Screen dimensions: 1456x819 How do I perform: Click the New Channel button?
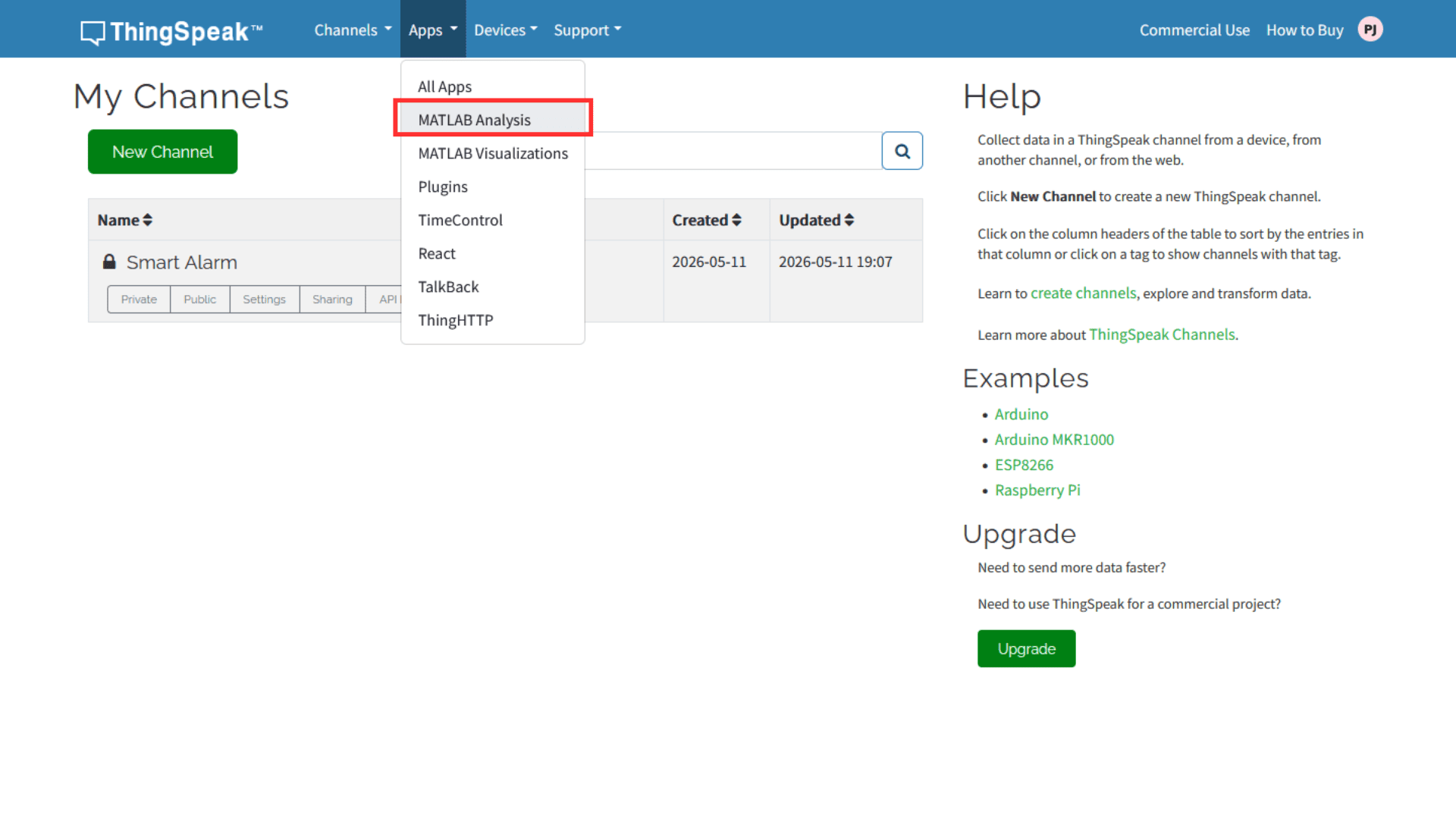pyautogui.click(x=162, y=152)
